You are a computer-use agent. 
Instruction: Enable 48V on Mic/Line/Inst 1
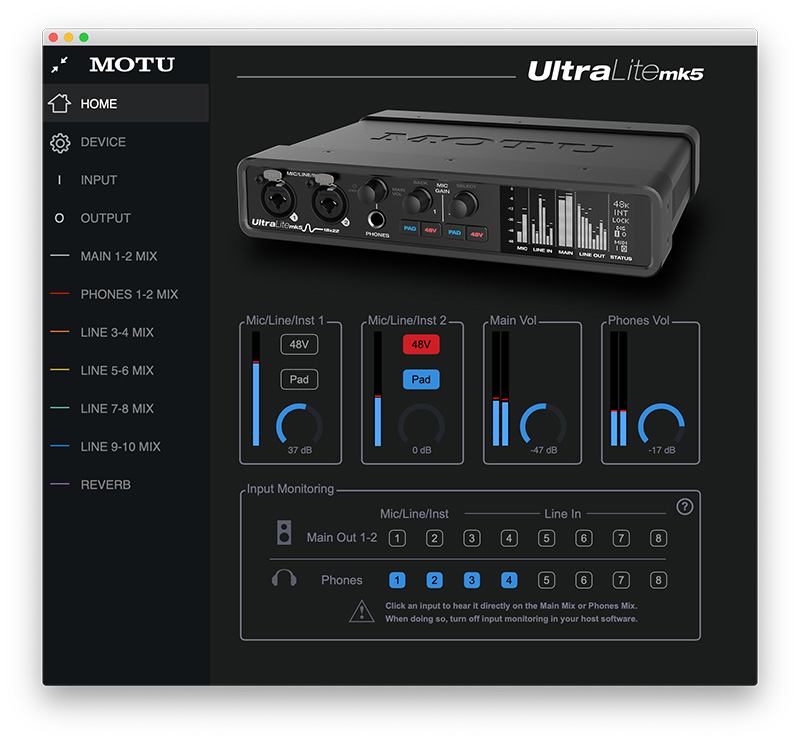(299, 344)
